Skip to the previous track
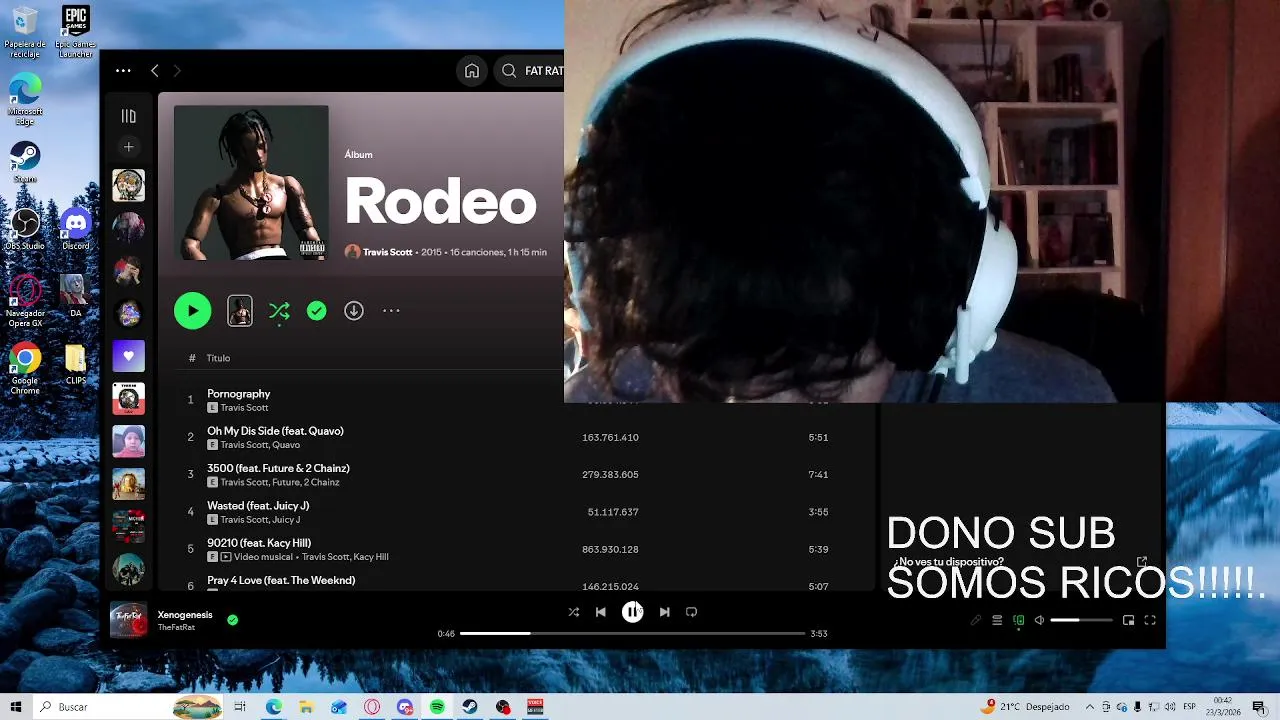 [601, 612]
